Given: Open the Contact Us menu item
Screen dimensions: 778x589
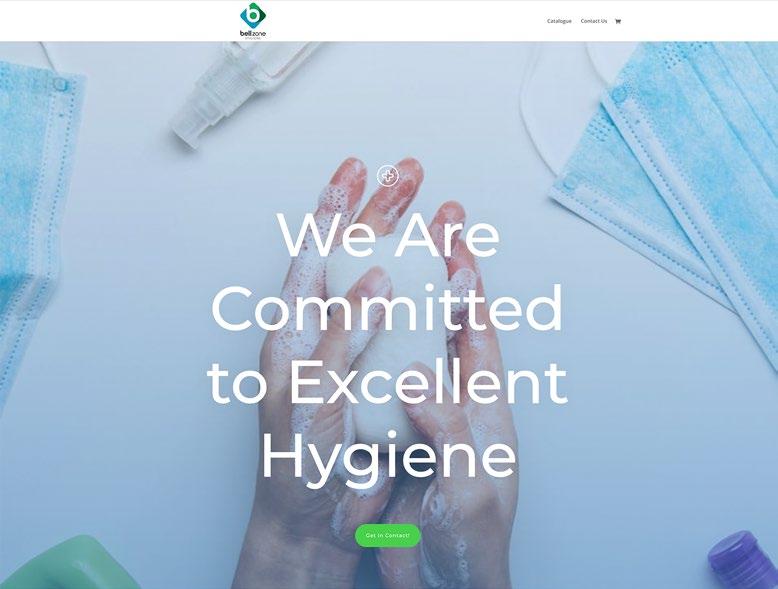Looking at the screenshot, I should pyautogui.click(x=593, y=21).
